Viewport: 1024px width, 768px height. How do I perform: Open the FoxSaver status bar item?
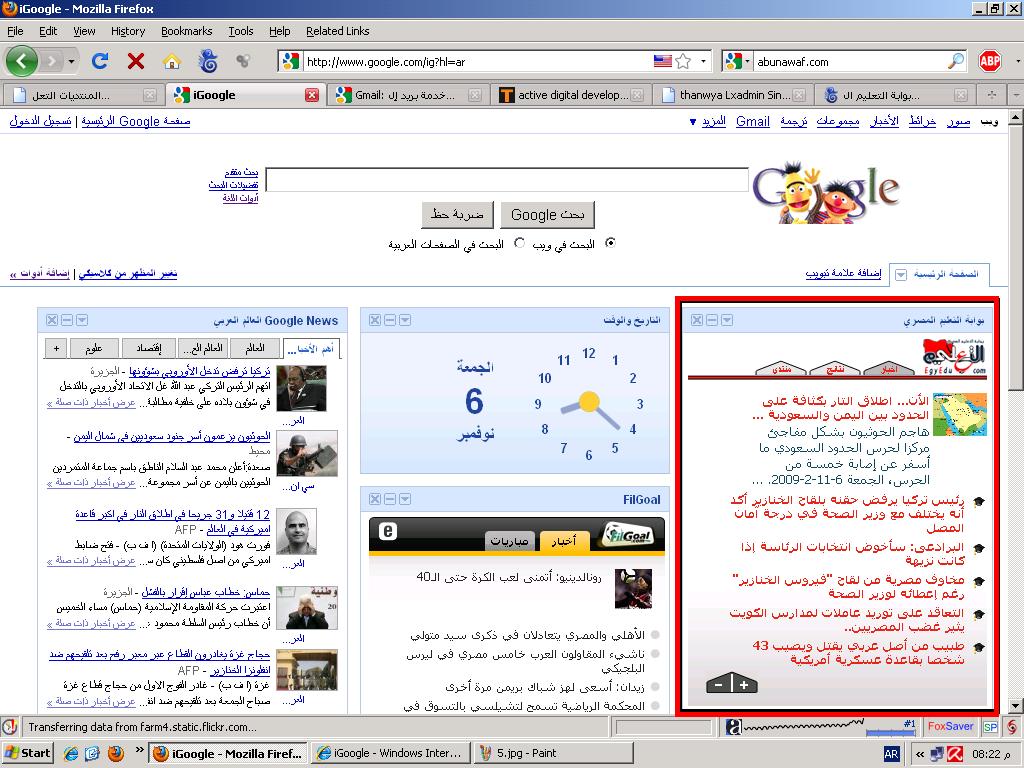(950, 726)
